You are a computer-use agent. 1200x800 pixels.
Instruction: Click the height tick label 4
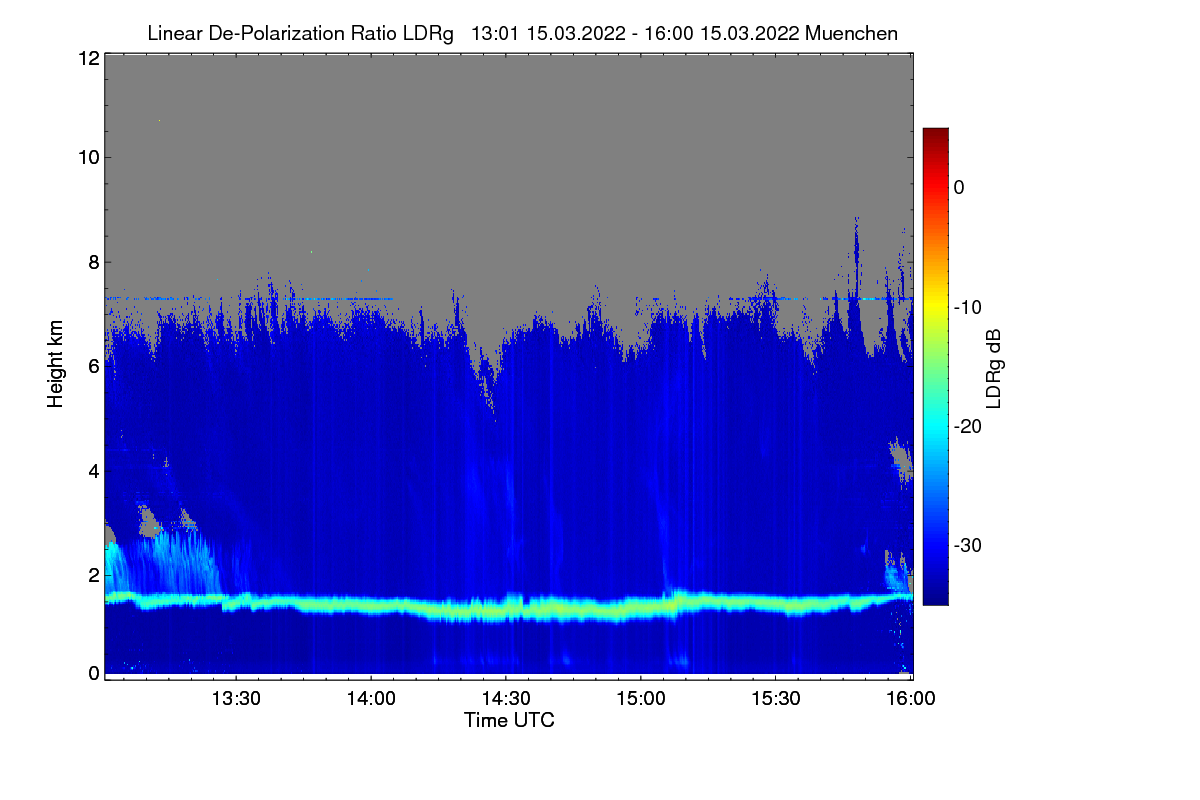pos(92,470)
